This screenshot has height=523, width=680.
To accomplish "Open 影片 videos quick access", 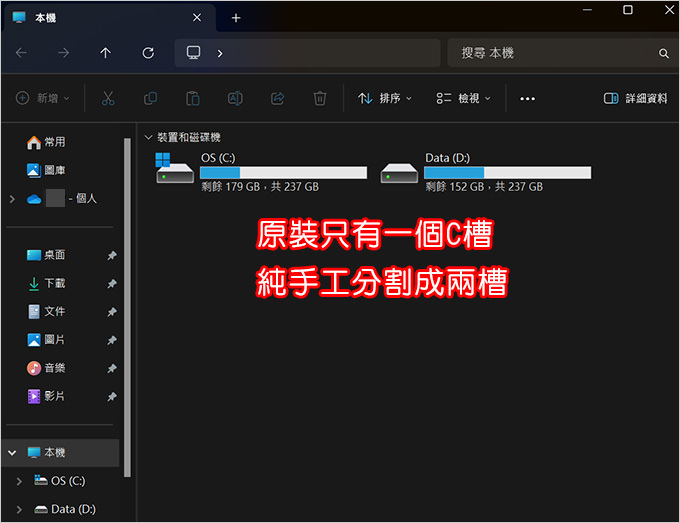I will 46,396.
